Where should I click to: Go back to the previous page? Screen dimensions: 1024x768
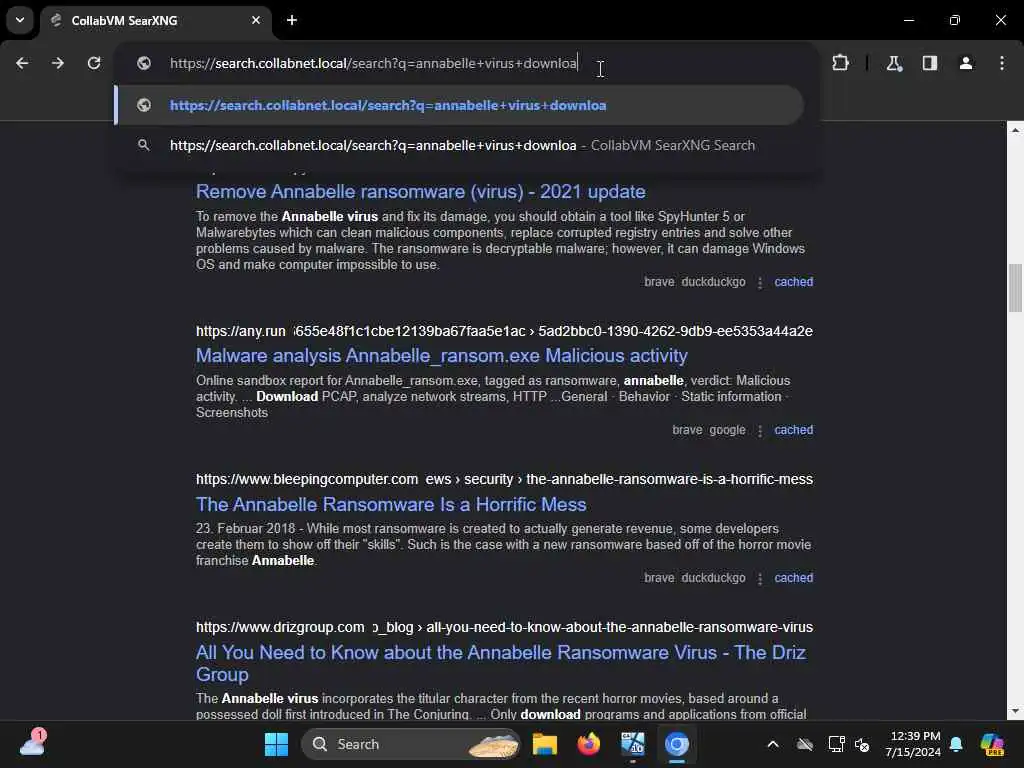click(x=22, y=63)
